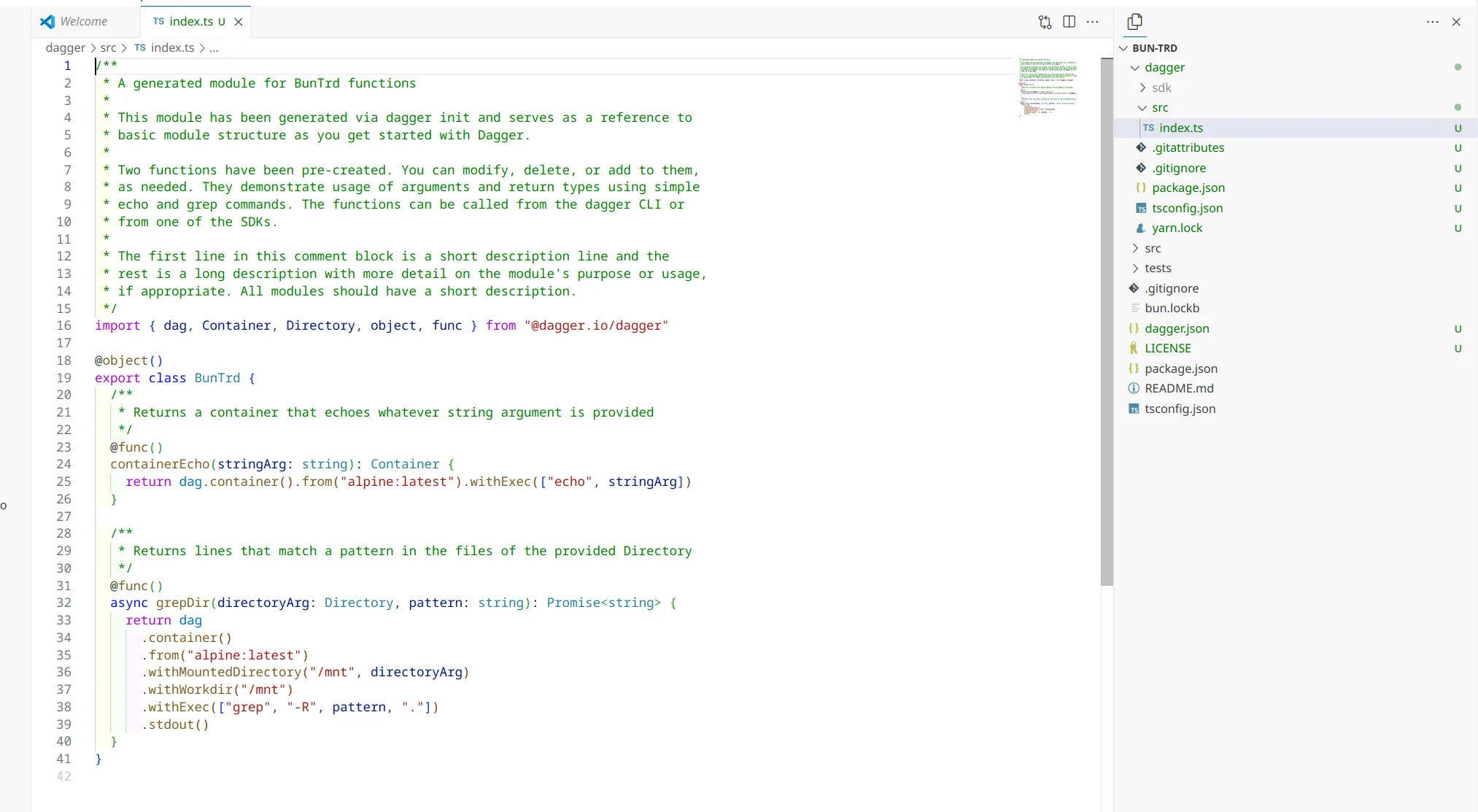The image size is (1478, 812).
Task: Click line number 16 in gutter
Action: 64,325
